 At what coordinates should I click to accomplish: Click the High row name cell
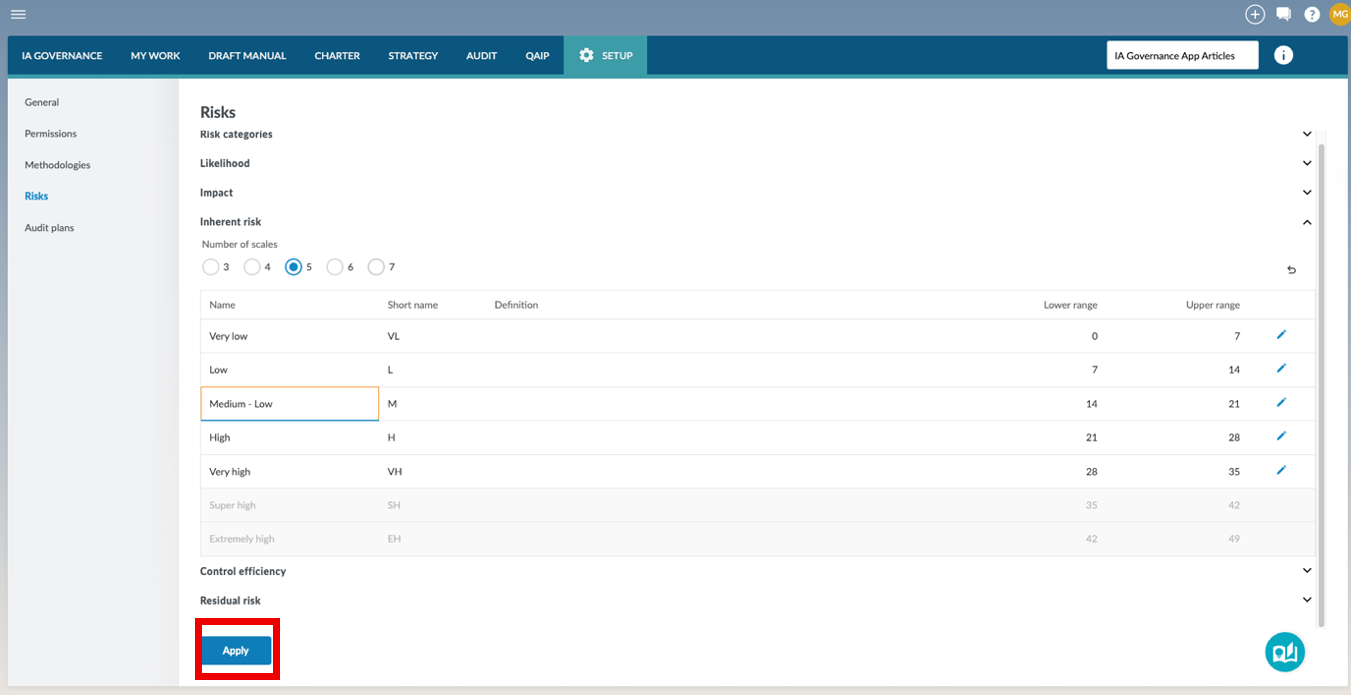290,438
